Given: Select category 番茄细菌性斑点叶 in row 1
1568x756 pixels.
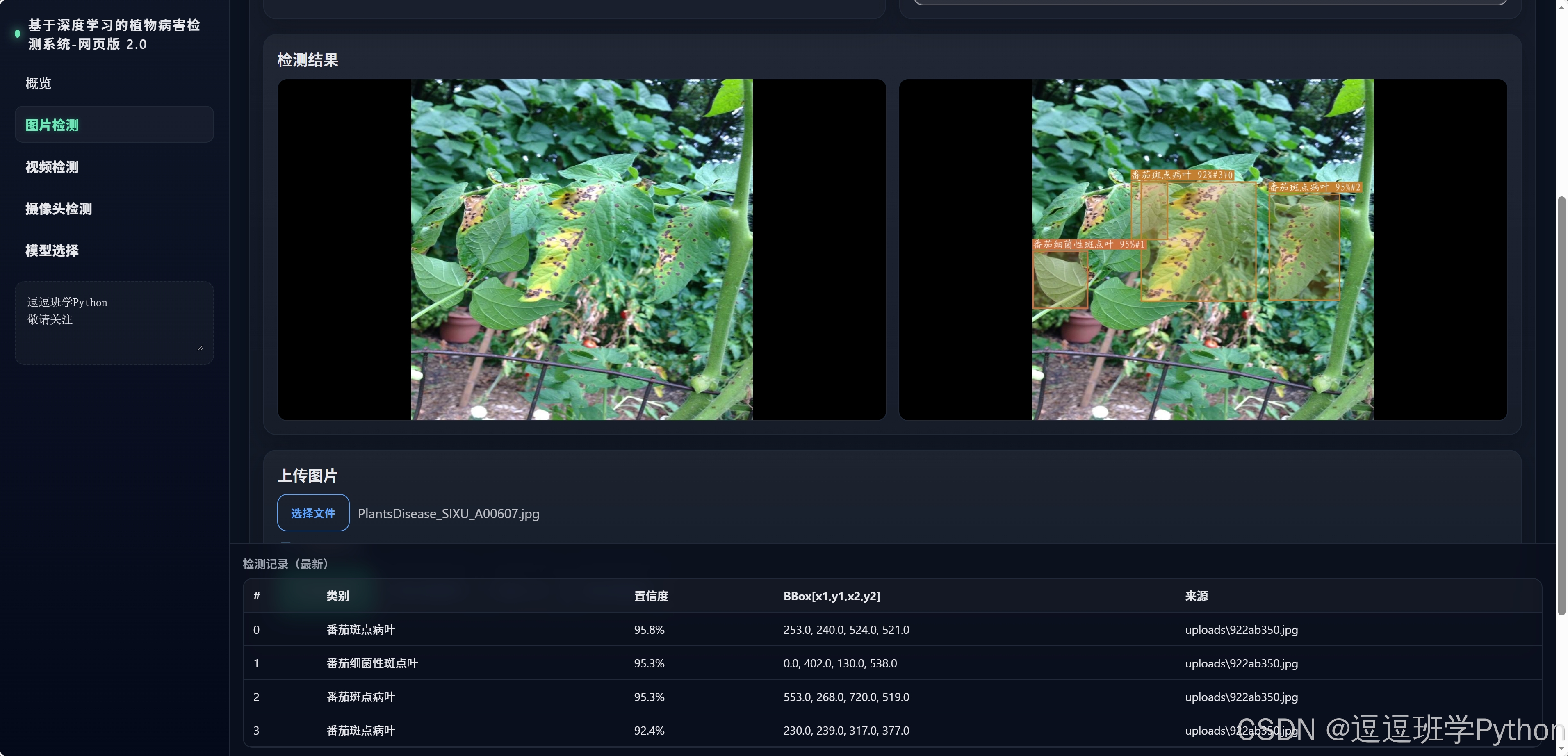Looking at the screenshot, I should 372,663.
